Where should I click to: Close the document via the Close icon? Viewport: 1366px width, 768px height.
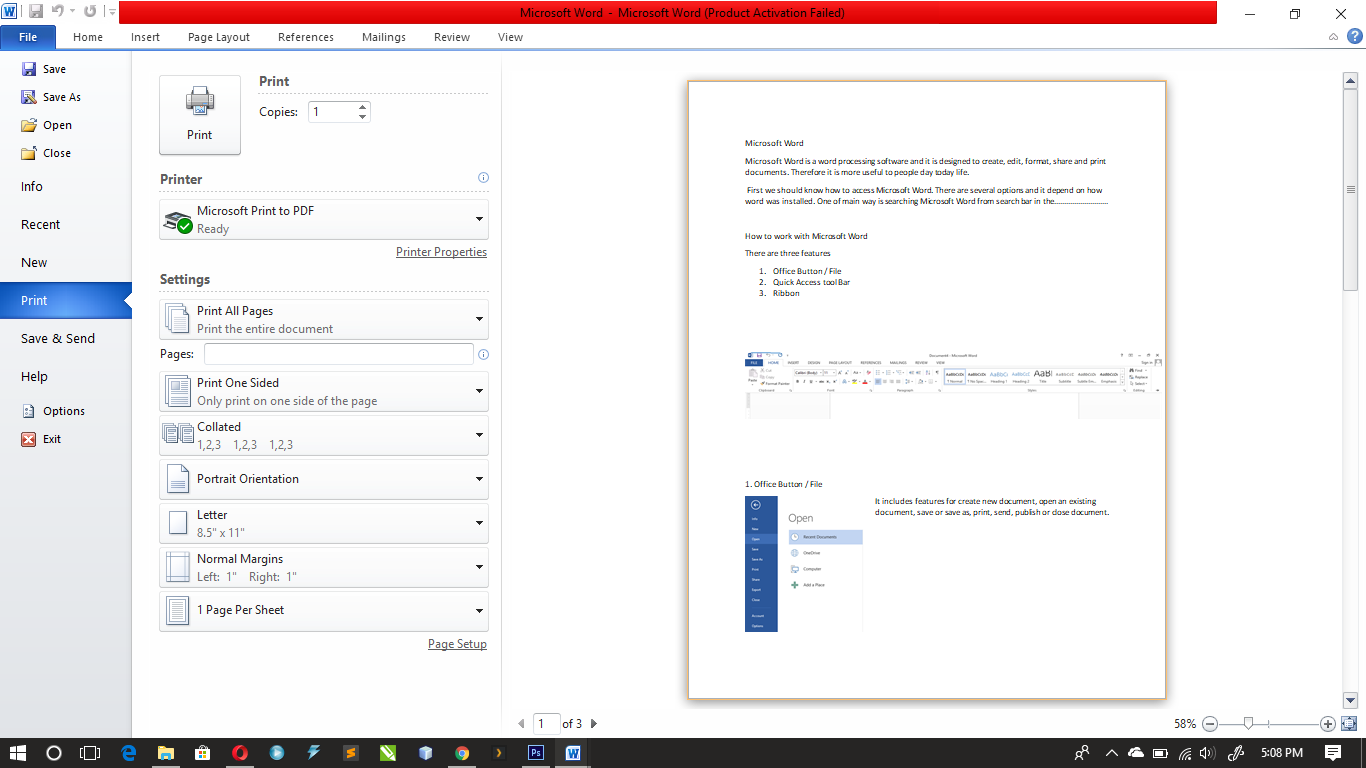49,152
